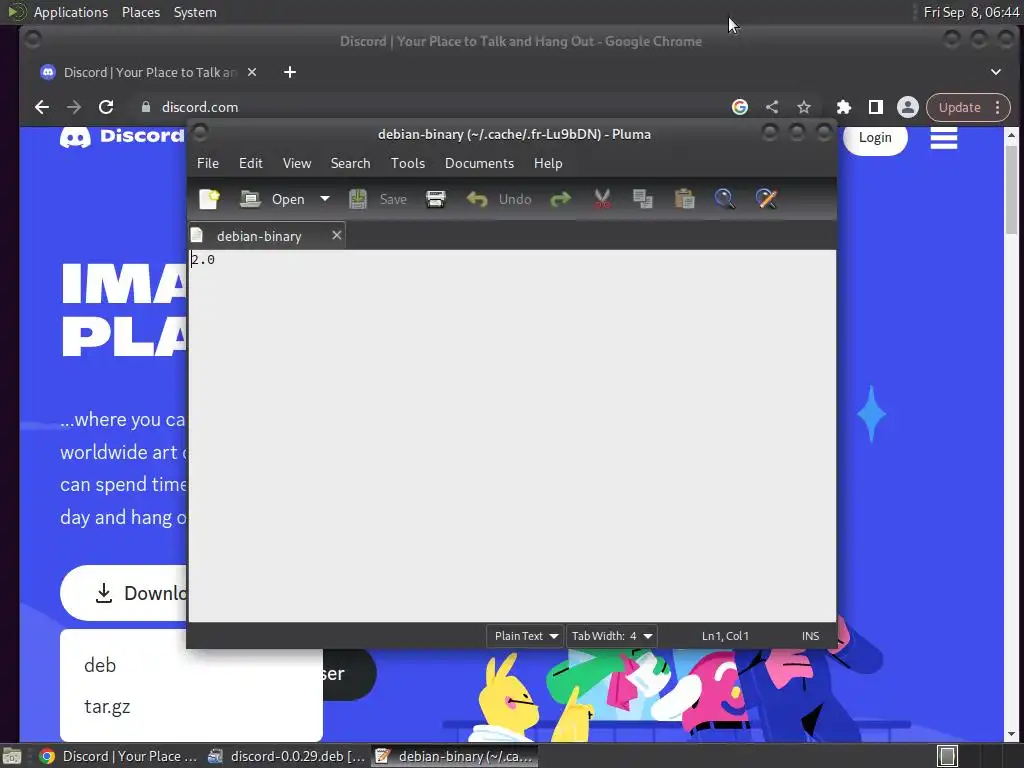This screenshot has height=768, width=1024.
Task: Reload the Discord page in Chrome
Action: point(106,107)
